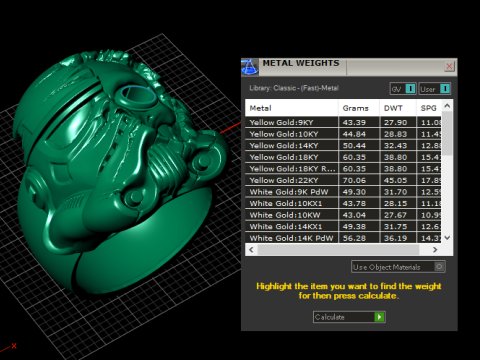The height and width of the screenshot is (360, 480).
Task: Click the 28.15 DWT value
Action: tap(395, 203)
